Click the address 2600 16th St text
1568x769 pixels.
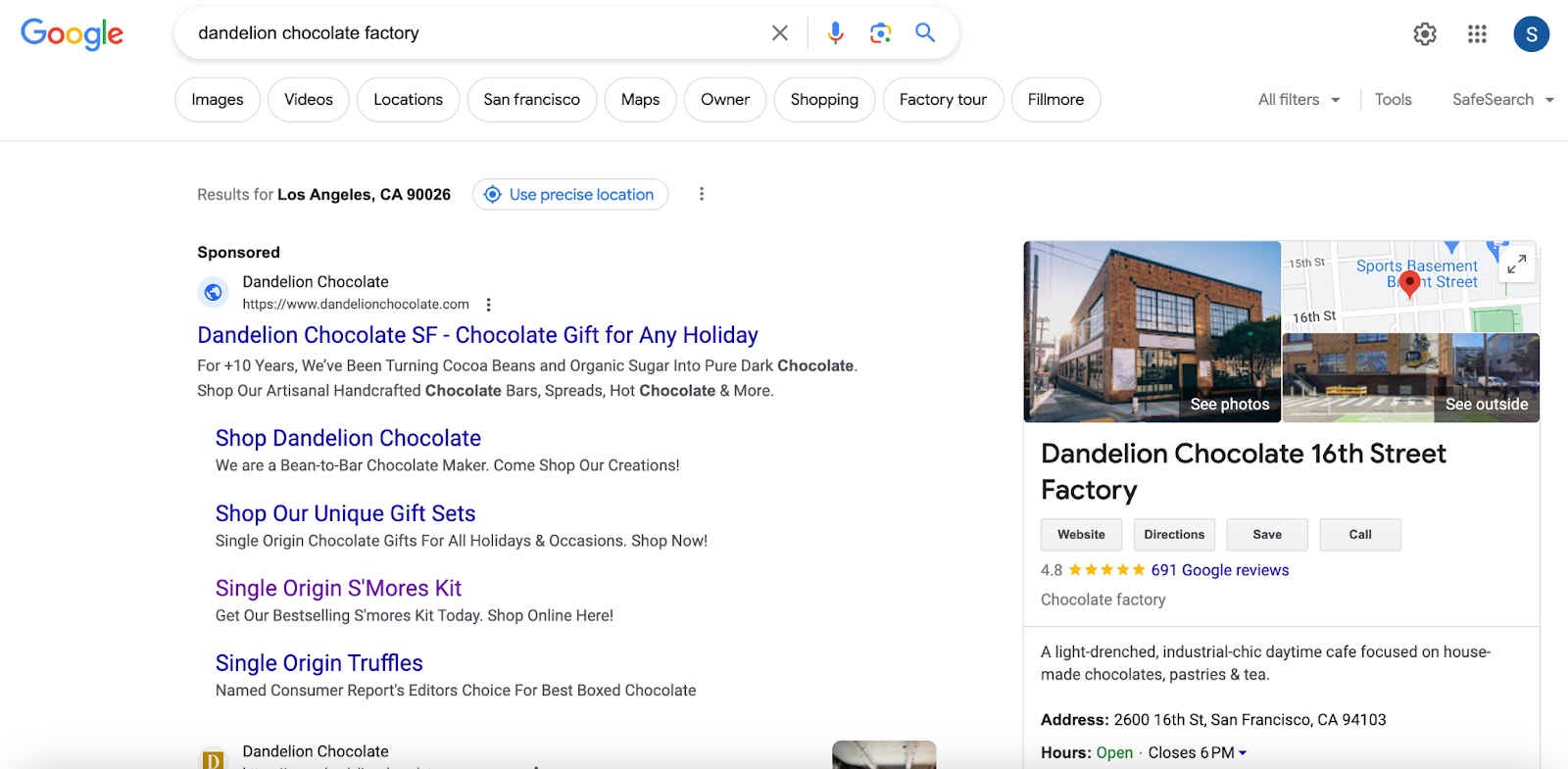[x=1249, y=720]
